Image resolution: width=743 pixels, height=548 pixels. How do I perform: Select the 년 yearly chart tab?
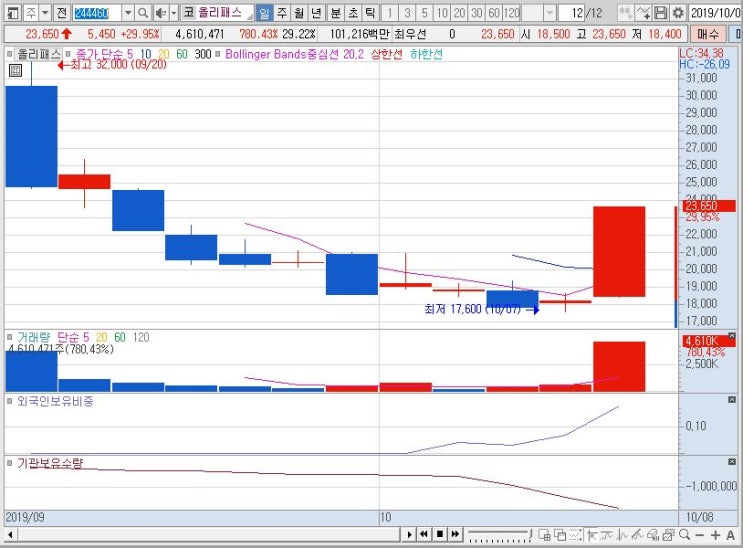317,13
